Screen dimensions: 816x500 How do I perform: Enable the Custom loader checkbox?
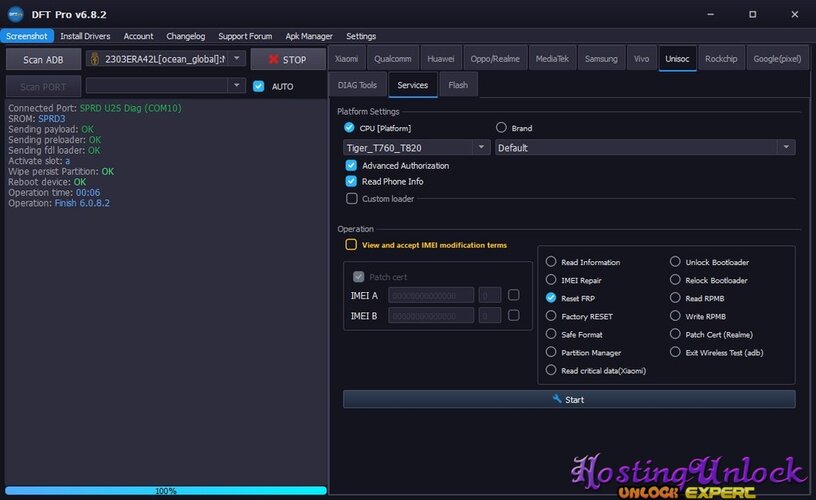(x=351, y=199)
